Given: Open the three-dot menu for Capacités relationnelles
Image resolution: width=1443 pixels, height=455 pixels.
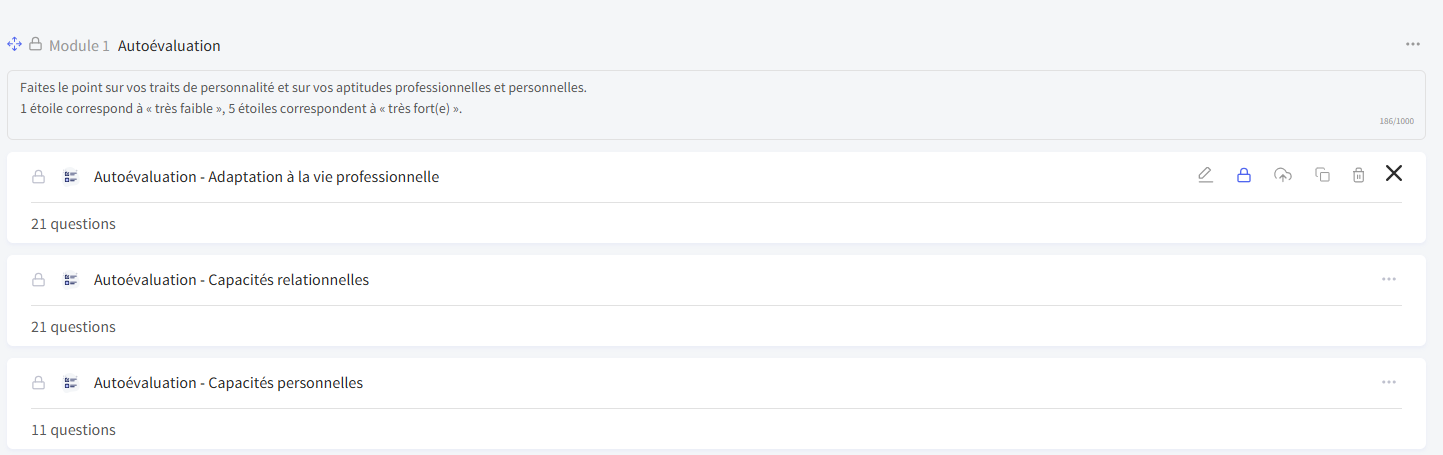Looking at the screenshot, I should (x=1388, y=279).
